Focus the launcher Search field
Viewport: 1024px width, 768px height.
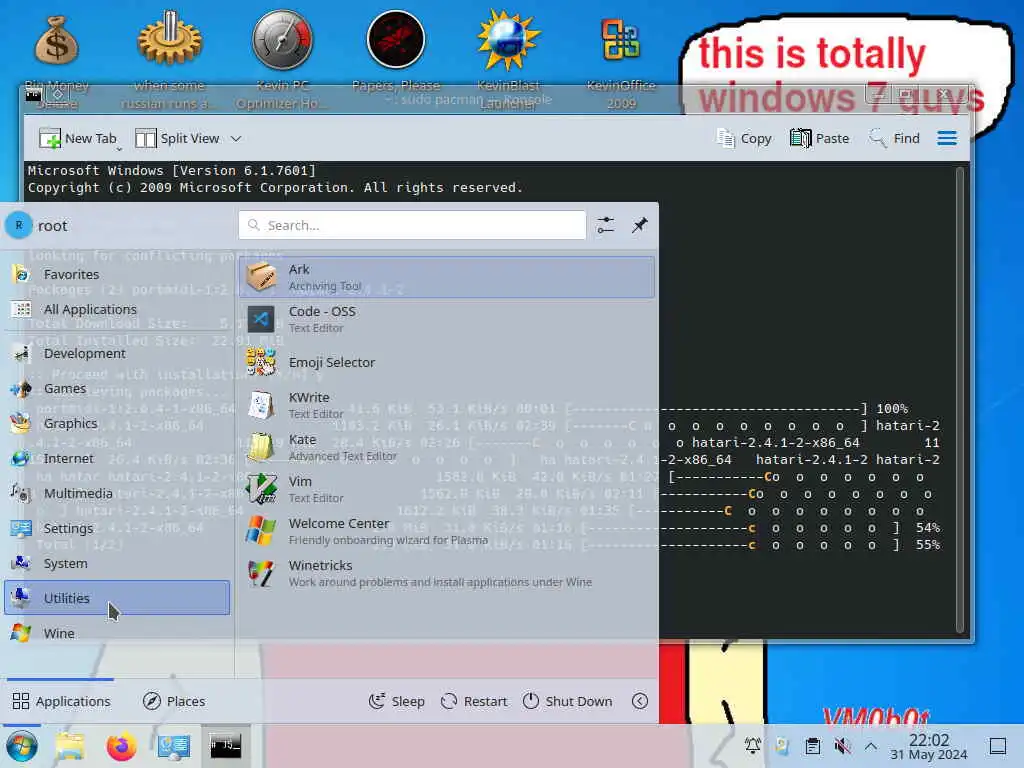pyautogui.click(x=412, y=225)
